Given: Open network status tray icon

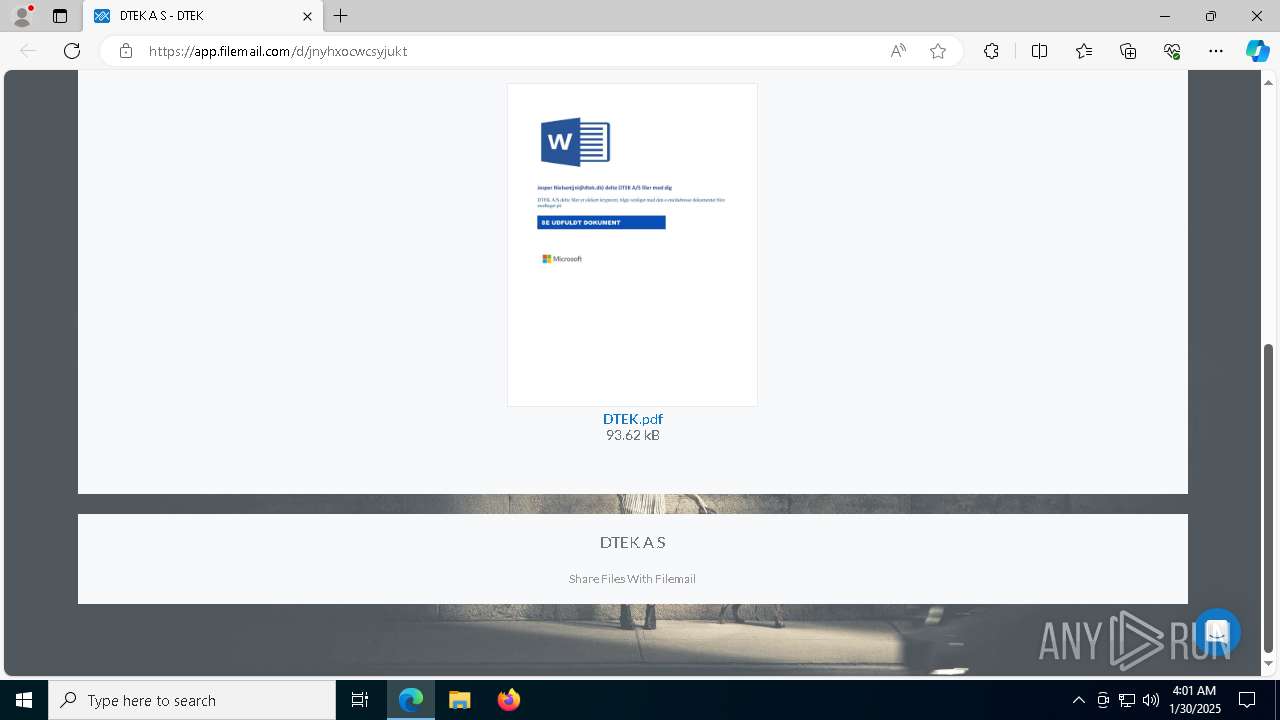Looking at the screenshot, I should (x=1127, y=700).
